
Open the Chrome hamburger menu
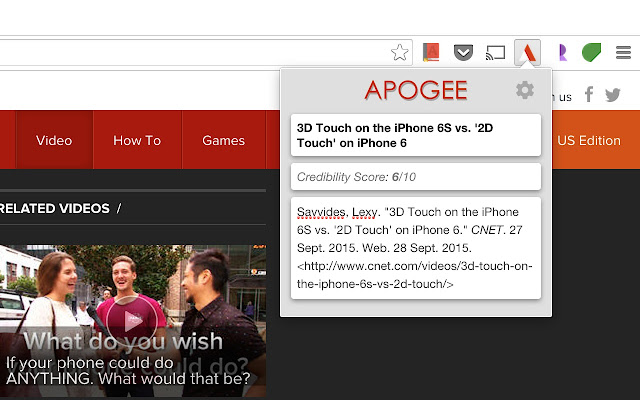(x=623, y=52)
